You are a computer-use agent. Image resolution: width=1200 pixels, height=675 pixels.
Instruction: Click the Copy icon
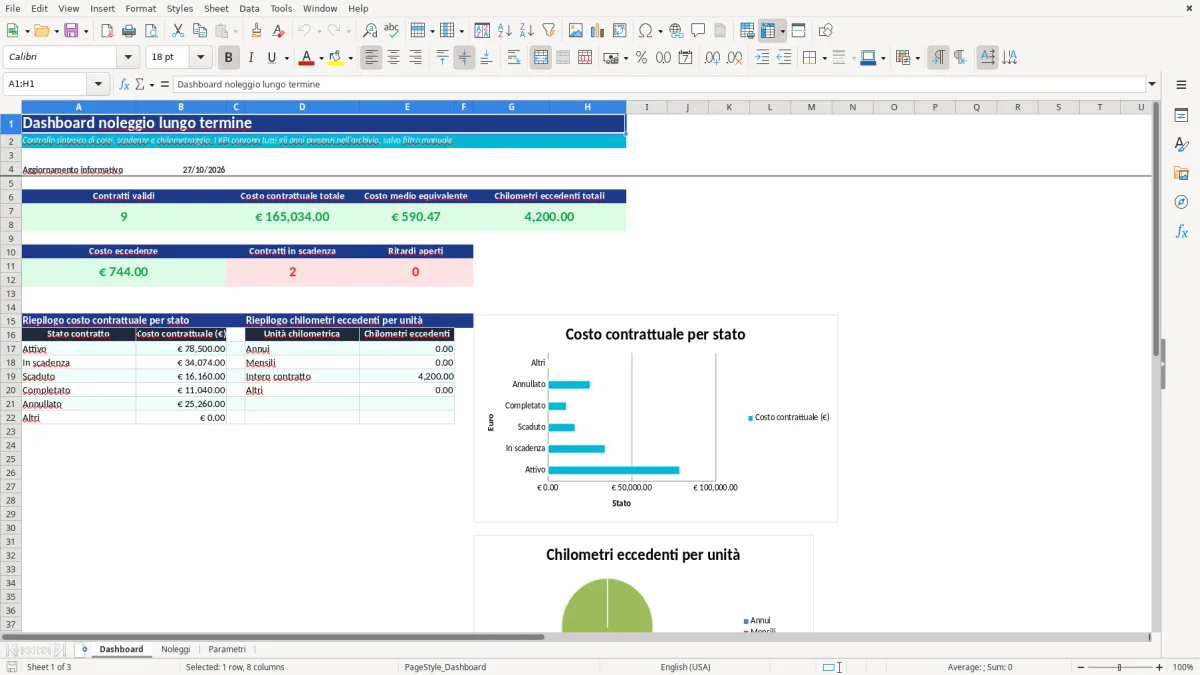coord(200,31)
